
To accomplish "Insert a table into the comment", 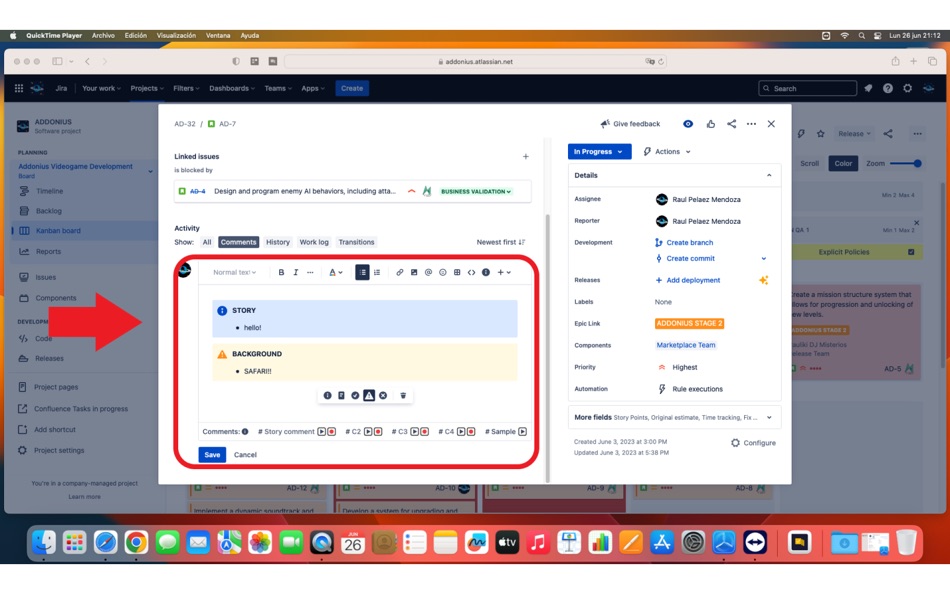I will tap(457, 273).
